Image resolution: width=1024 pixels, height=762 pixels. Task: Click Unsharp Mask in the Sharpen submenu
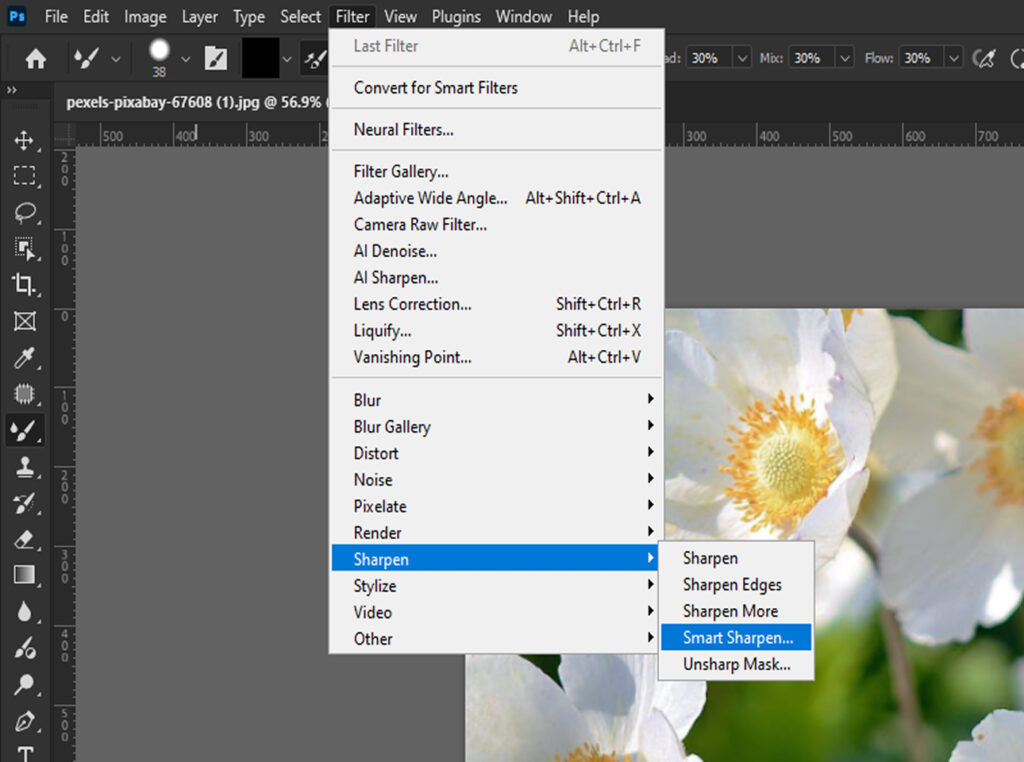pyautogui.click(x=736, y=664)
